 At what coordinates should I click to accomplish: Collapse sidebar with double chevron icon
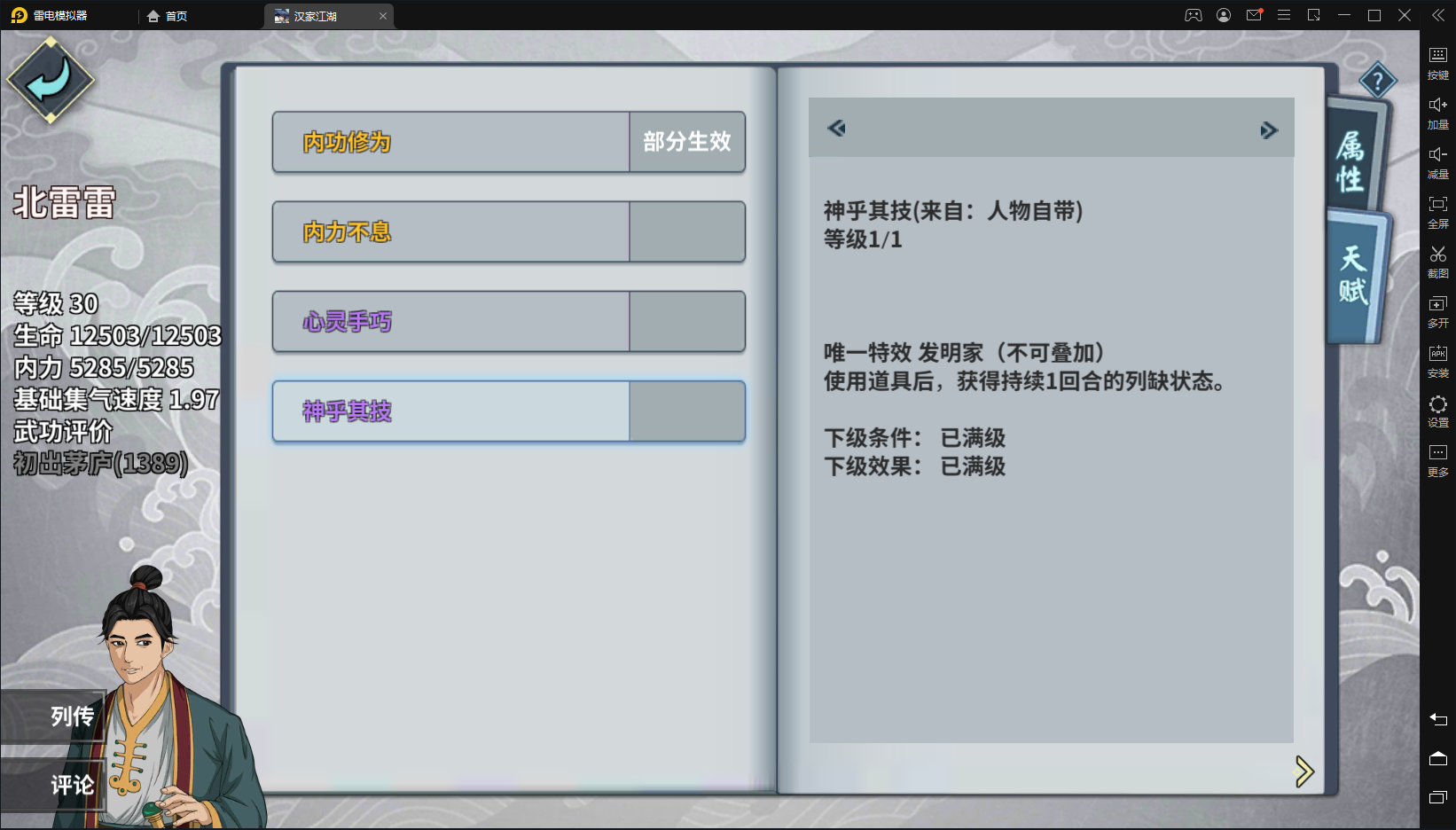[1438, 15]
